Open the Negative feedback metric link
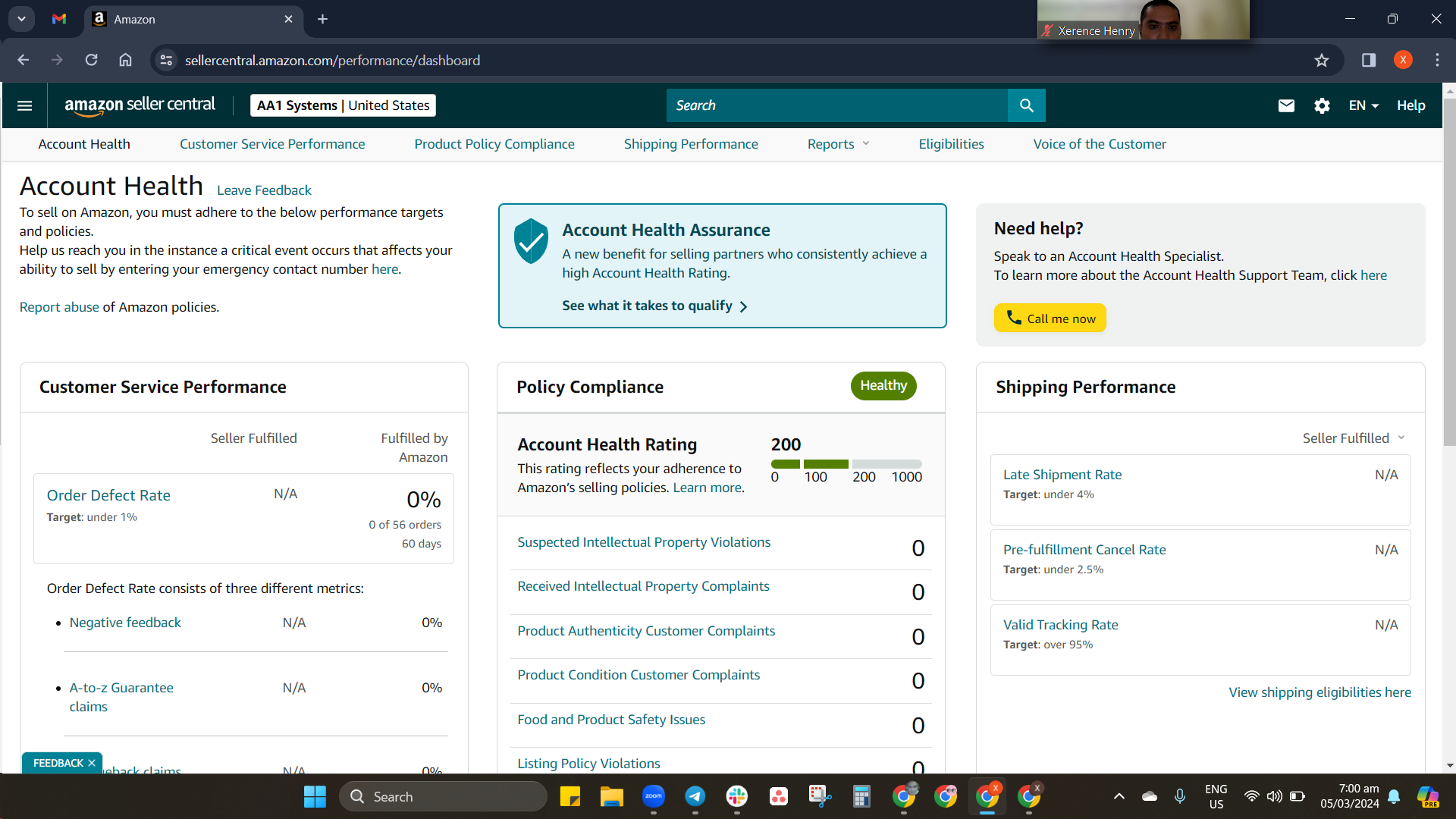The width and height of the screenshot is (1456, 819). [125, 623]
